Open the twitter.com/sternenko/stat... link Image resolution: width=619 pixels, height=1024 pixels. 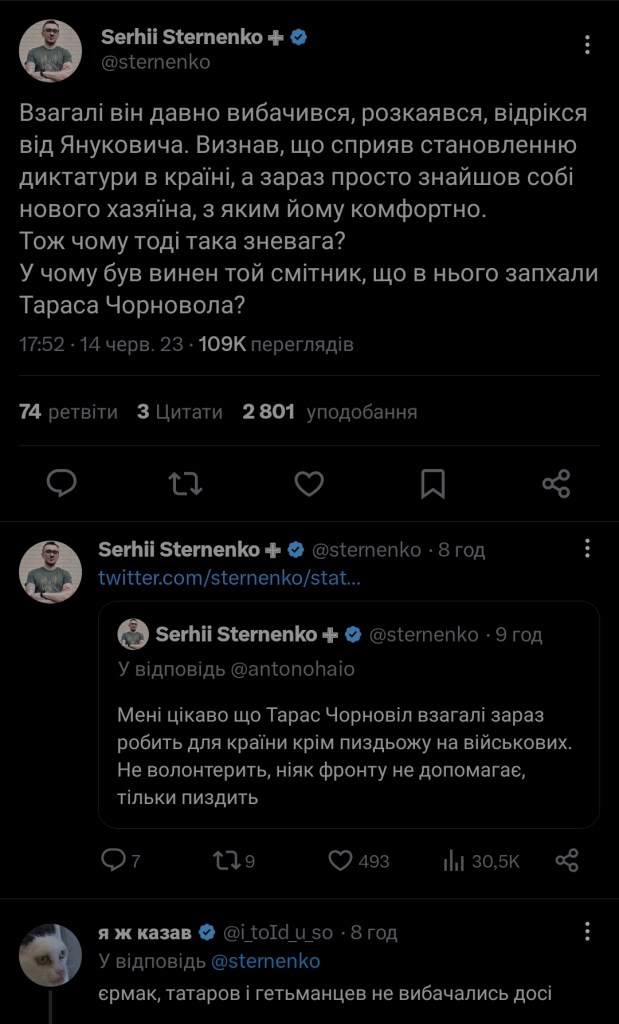click(229, 579)
